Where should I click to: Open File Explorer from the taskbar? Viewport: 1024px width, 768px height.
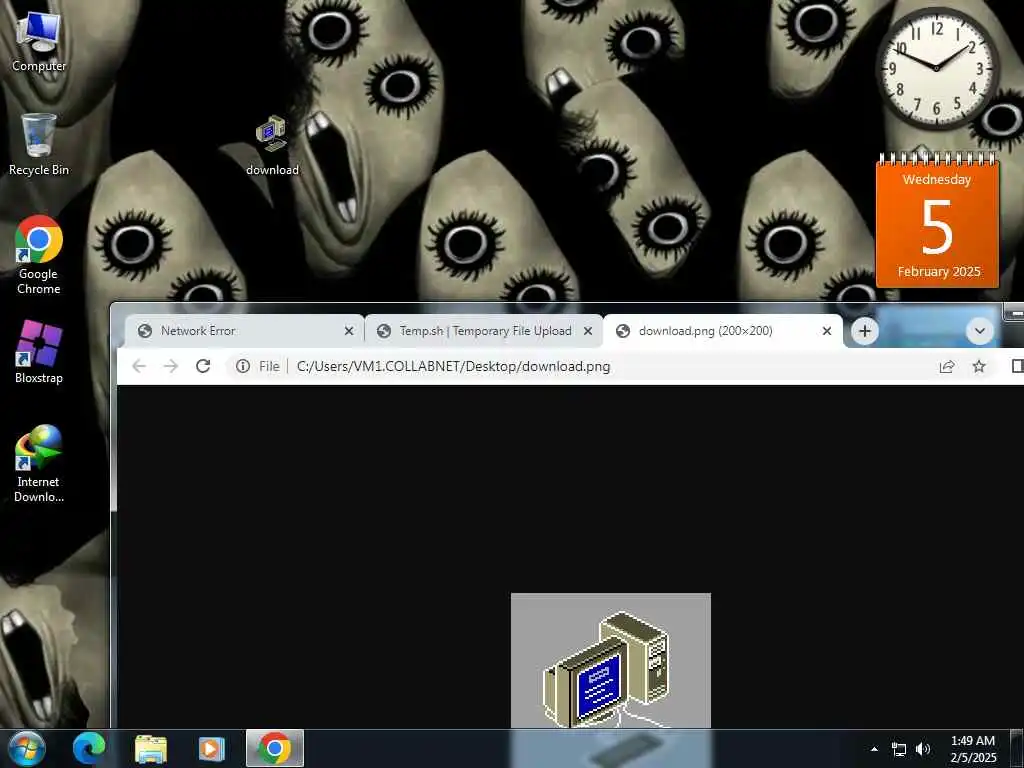151,748
